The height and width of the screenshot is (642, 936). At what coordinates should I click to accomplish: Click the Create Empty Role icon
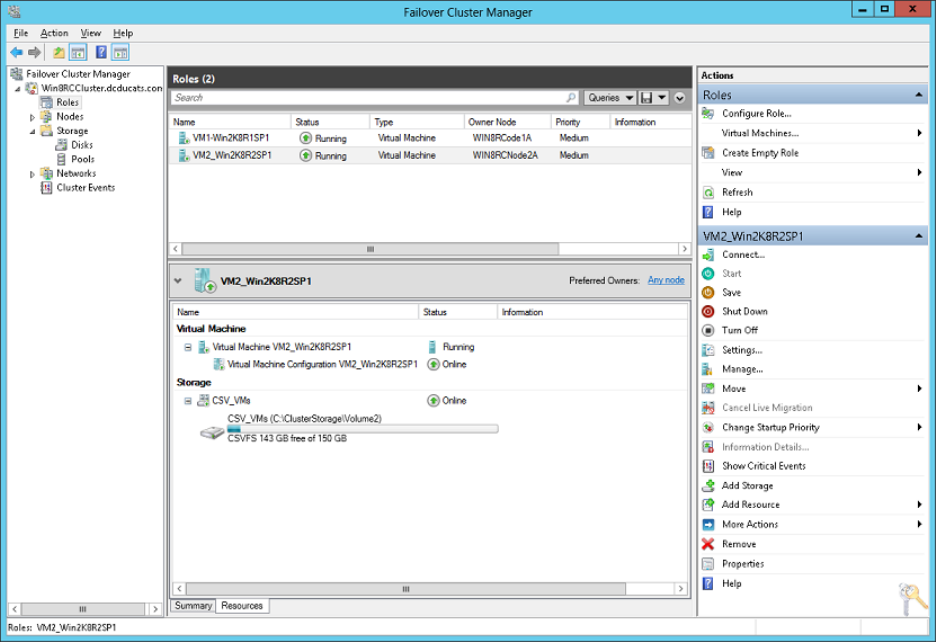pos(708,153)
